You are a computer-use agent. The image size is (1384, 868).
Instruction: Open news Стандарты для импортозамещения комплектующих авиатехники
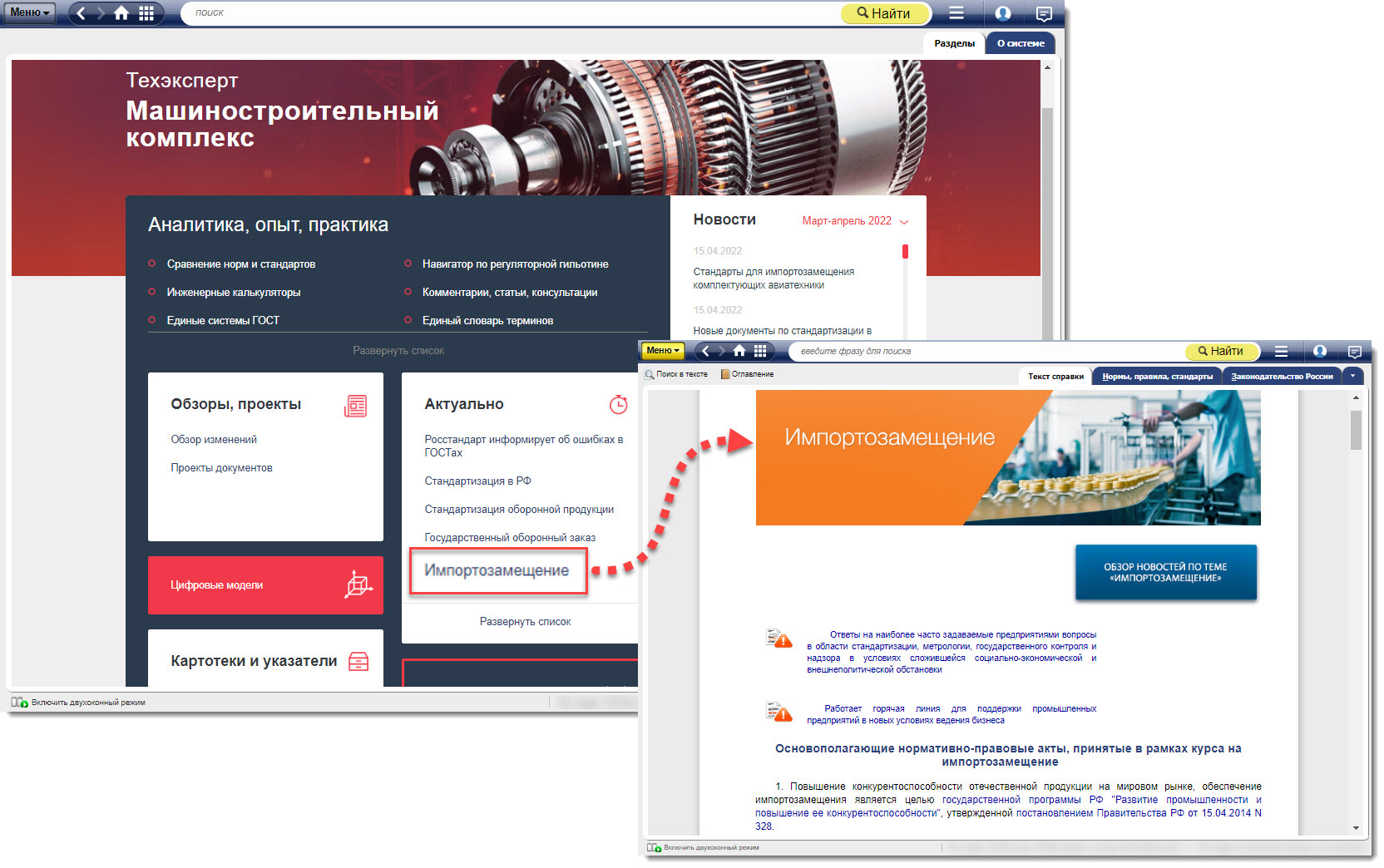[x=774, y=279]
